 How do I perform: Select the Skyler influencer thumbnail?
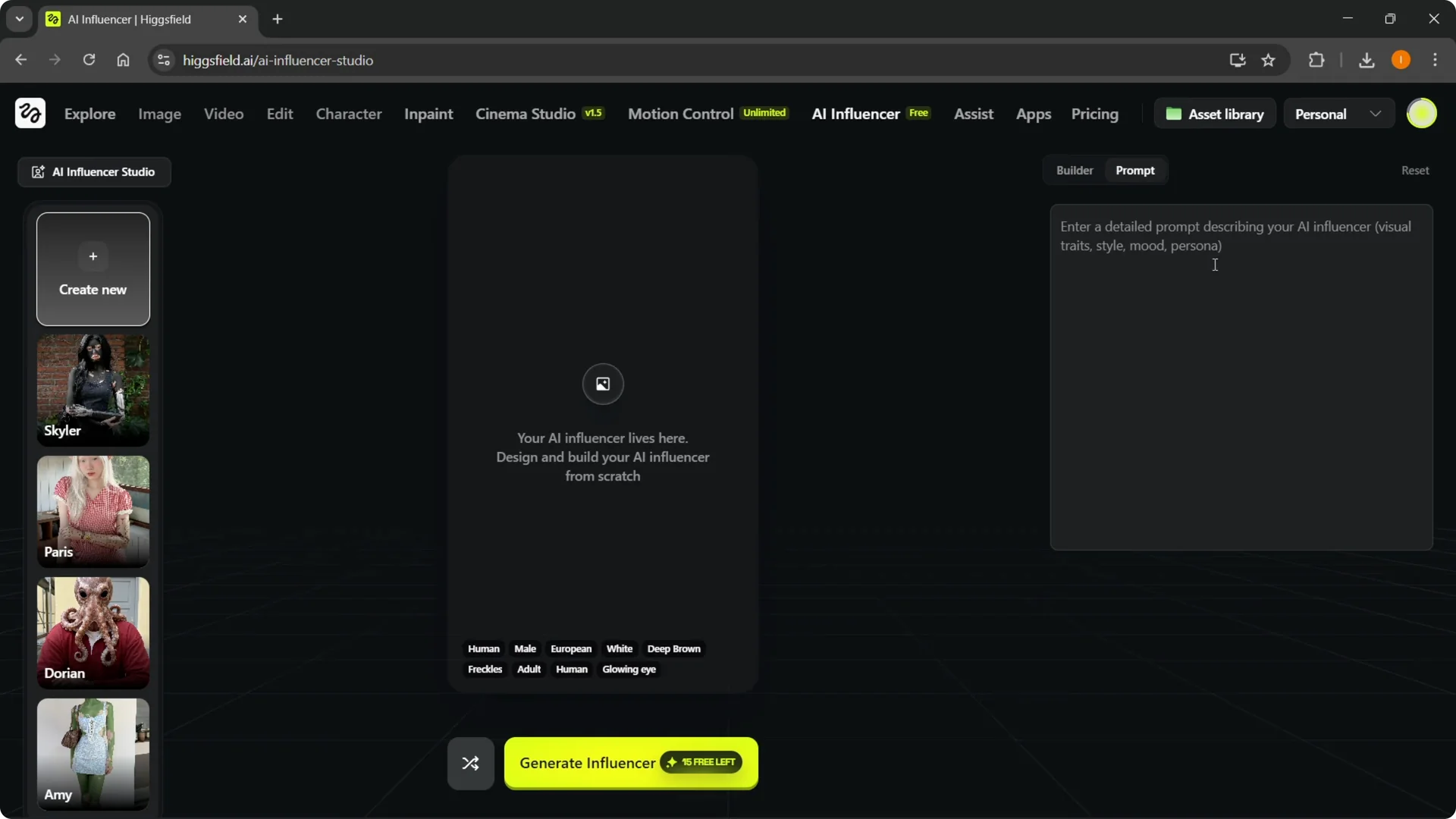click(93, 390)
